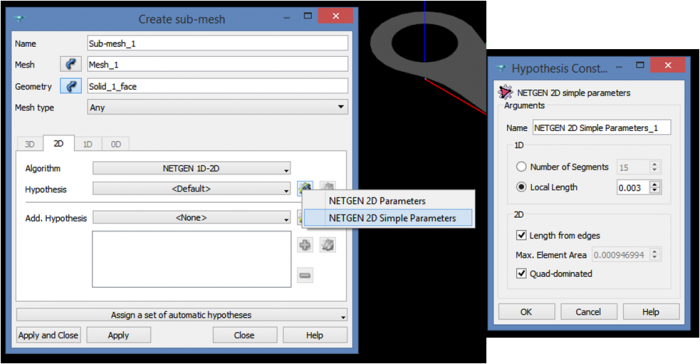This screenshot has width=700, height=364.
Task: Open the Add. Hypothesis None dropdown
Action: tap(192, 218)
